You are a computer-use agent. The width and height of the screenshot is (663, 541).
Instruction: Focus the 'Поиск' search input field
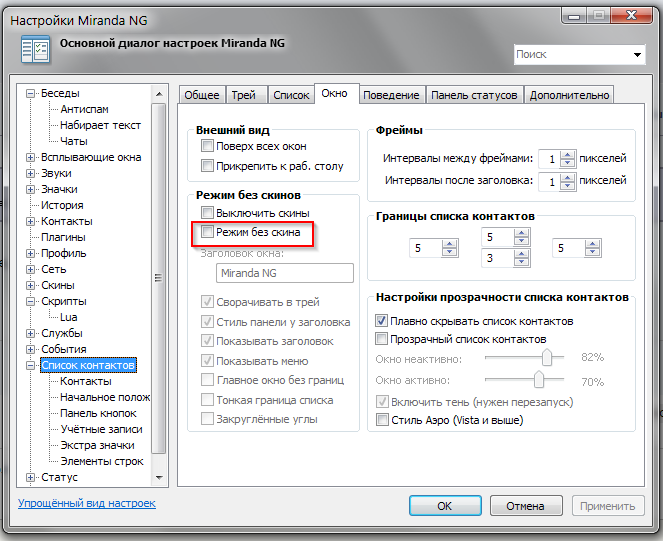572,55
